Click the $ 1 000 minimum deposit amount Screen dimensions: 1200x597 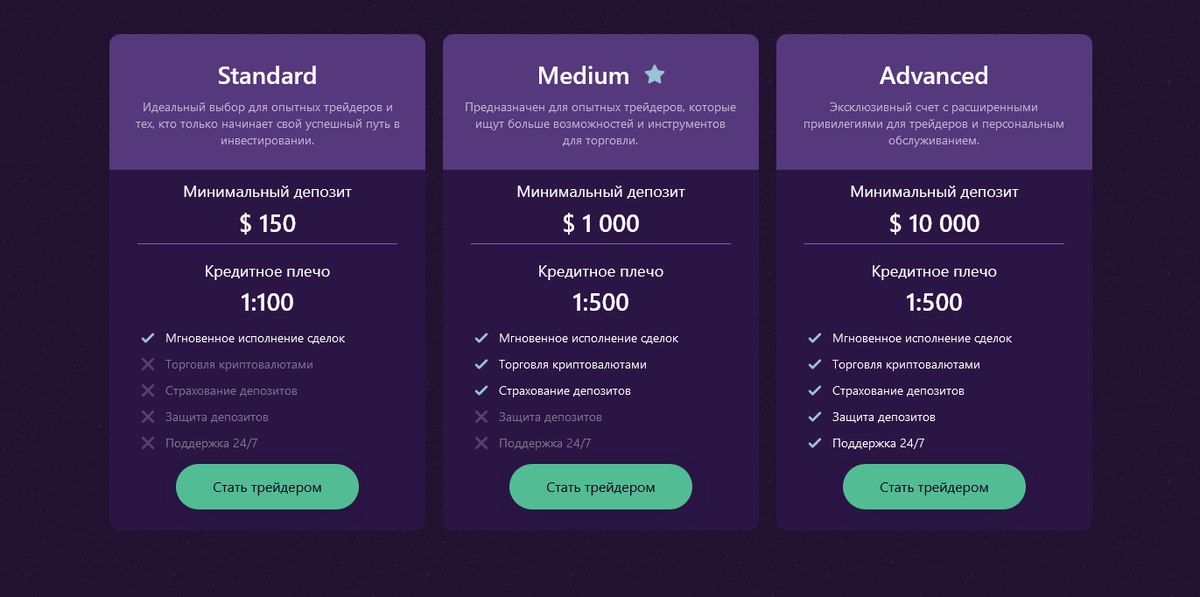pos(601,223)
